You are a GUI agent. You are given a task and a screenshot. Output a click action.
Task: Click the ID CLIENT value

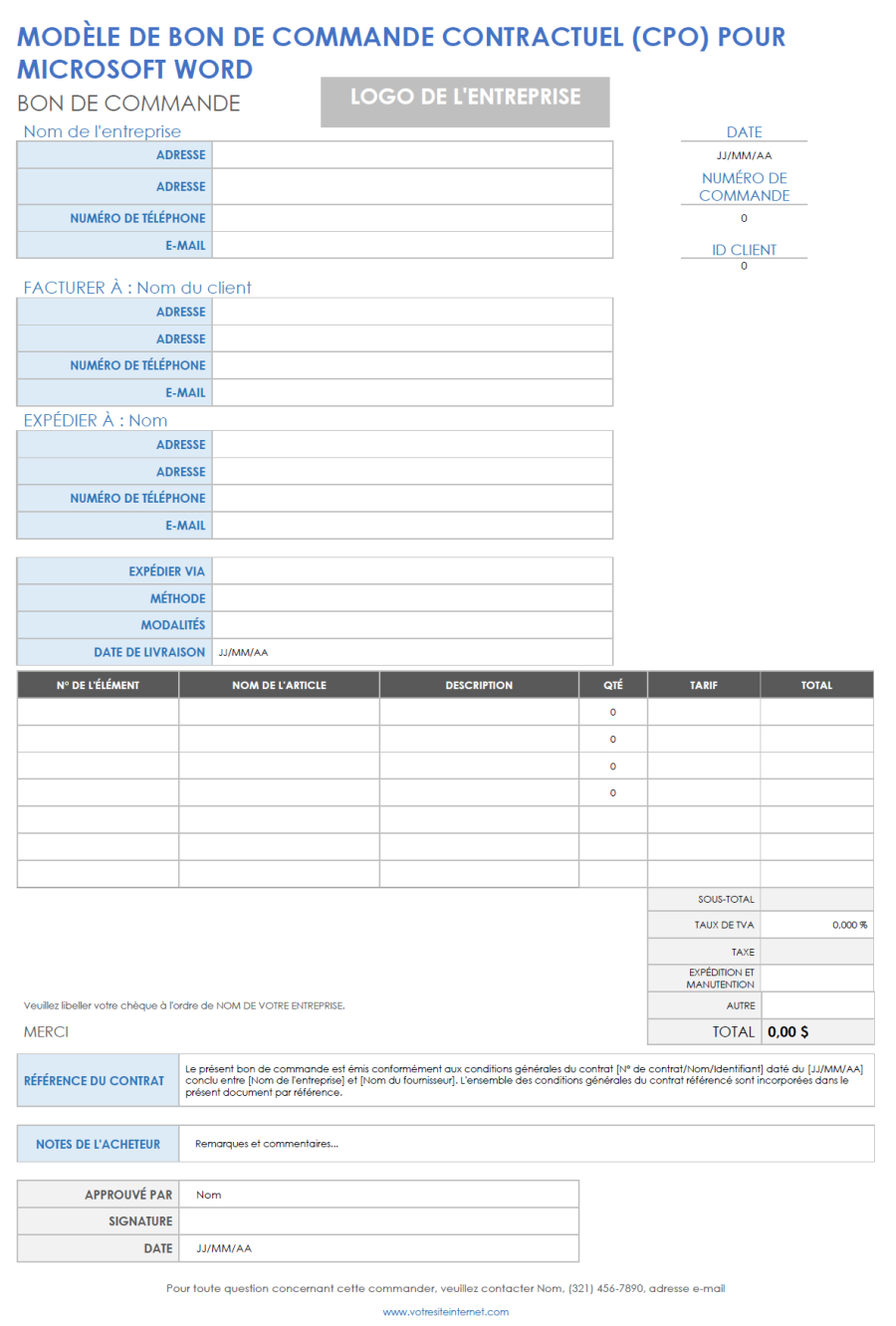(x=744, y=267)
